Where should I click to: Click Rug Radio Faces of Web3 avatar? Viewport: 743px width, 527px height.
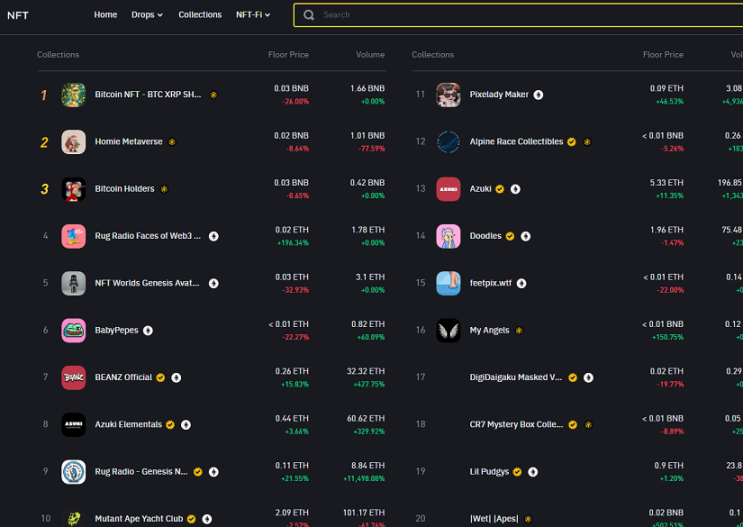pyautogui.click(x=73, y=236)
